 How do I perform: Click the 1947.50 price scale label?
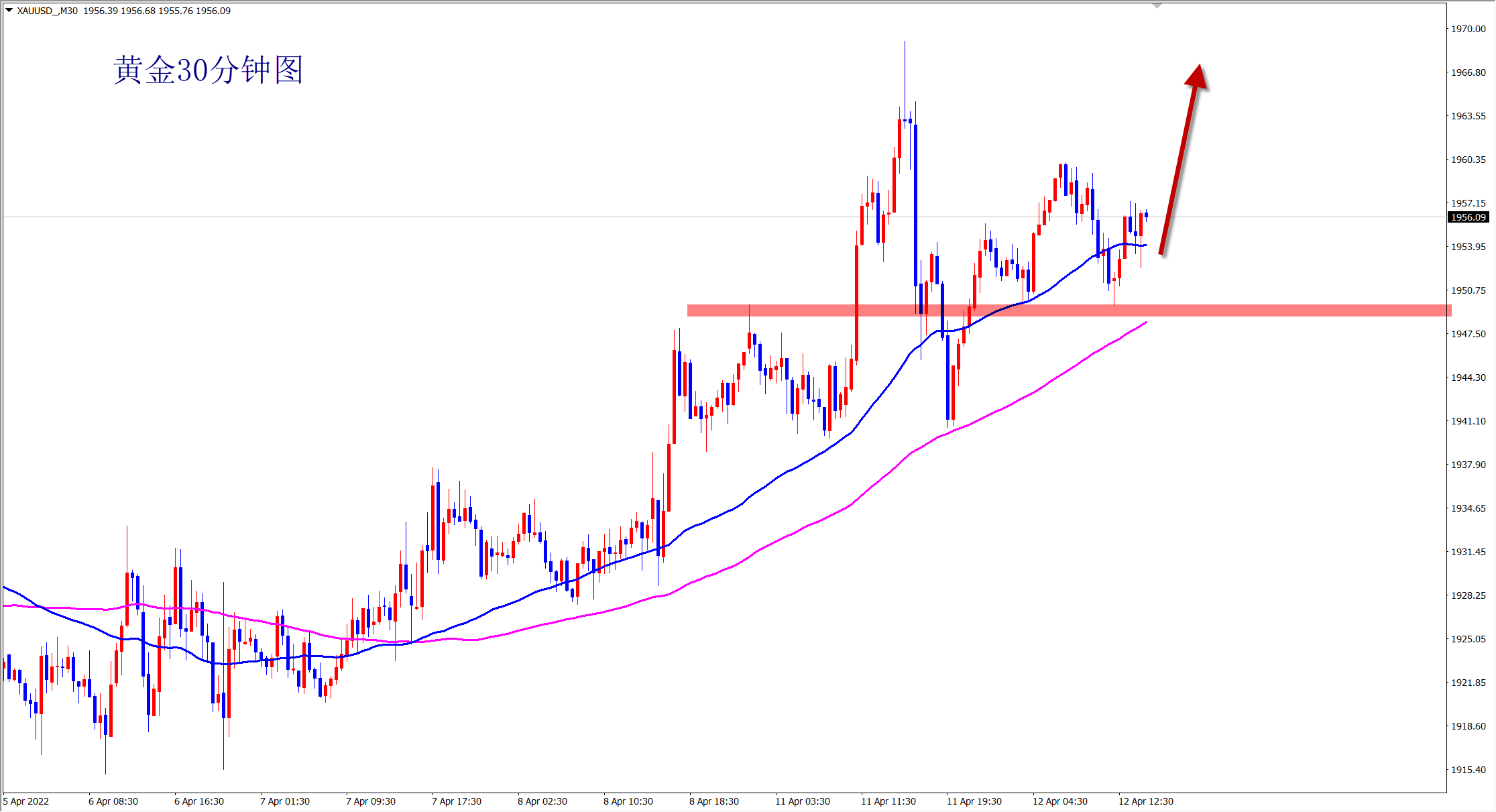point(1468,334)
